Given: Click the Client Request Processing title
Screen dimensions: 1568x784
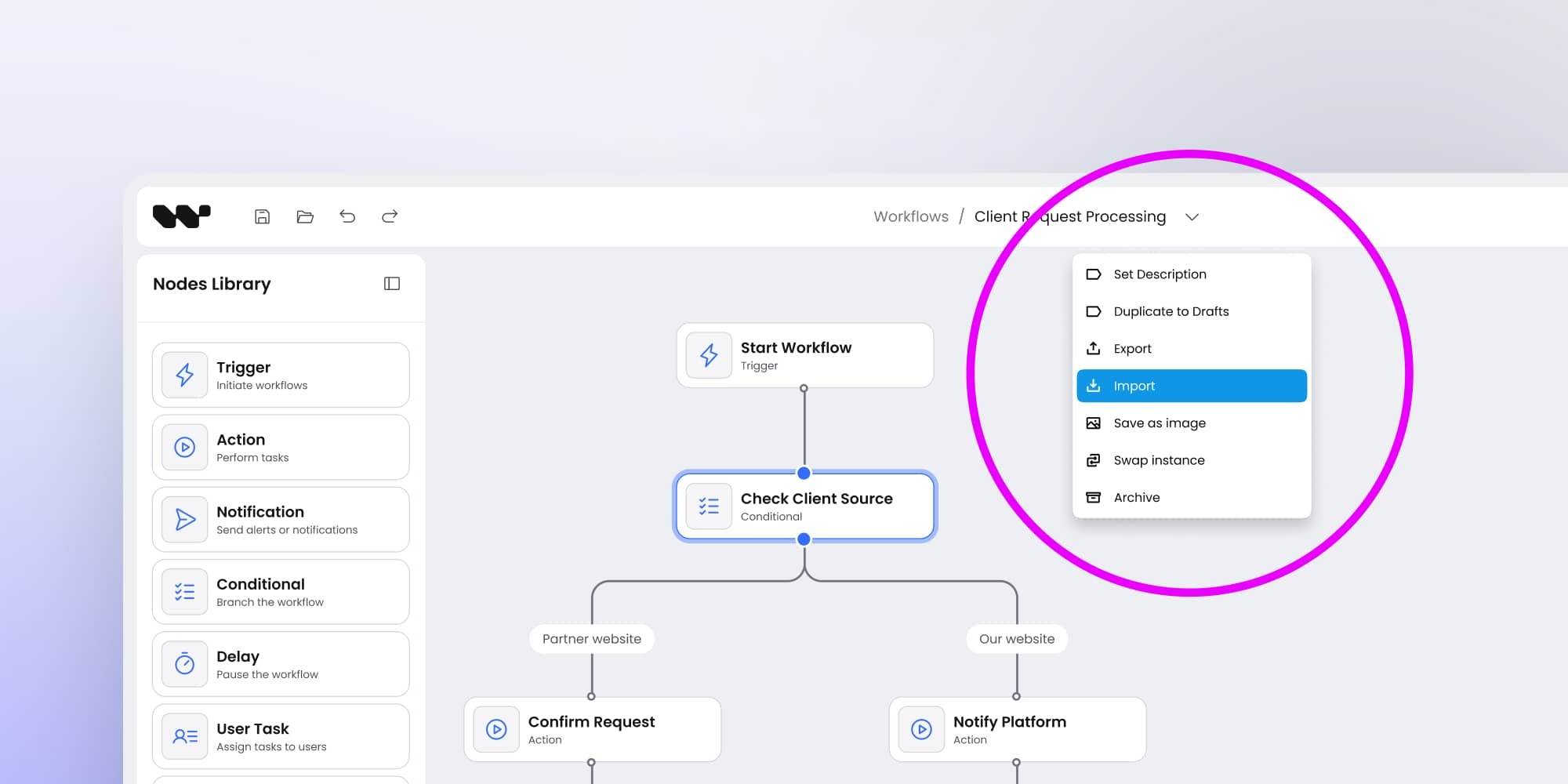Looking at the screenshot, I should [x=1070, y=216].
